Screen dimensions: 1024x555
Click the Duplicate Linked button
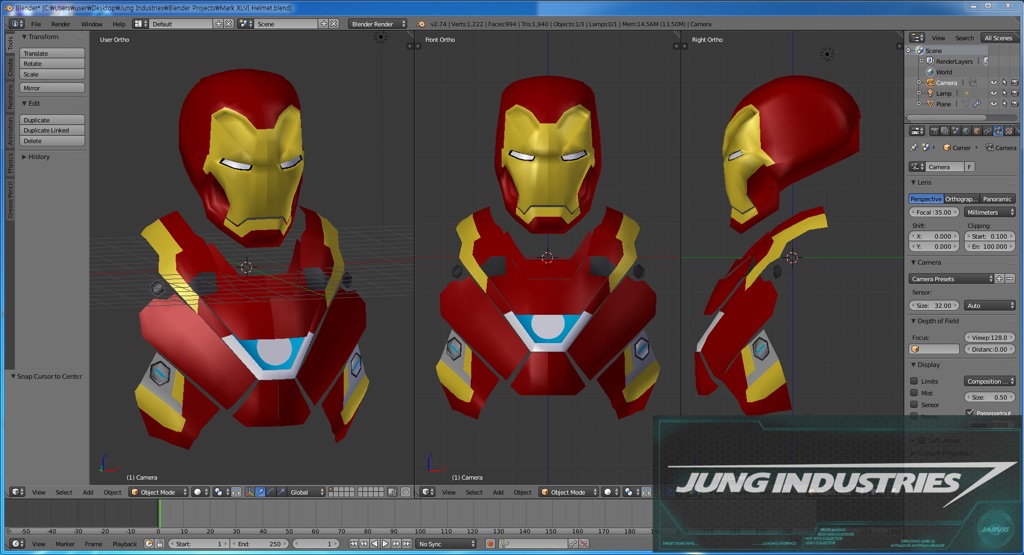click(52, 130)
